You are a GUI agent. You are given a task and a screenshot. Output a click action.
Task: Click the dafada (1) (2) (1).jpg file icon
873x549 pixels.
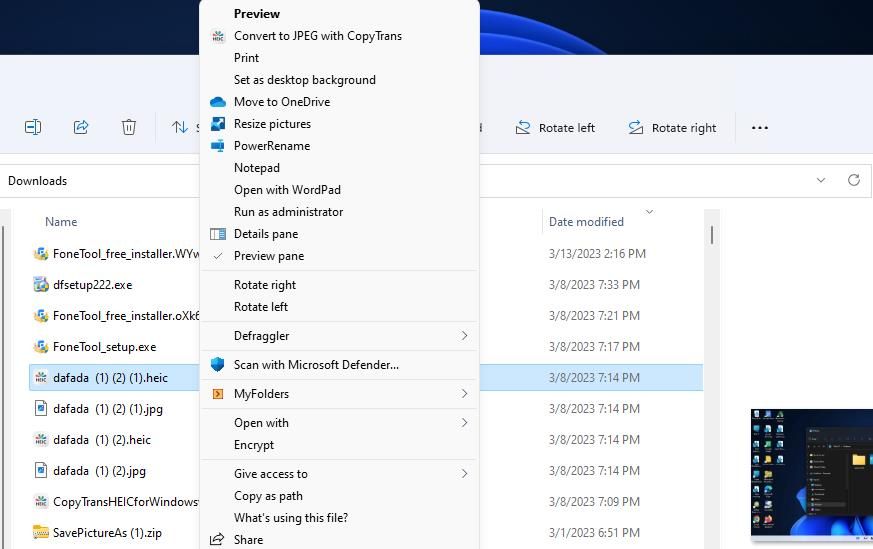coord(41,409)
